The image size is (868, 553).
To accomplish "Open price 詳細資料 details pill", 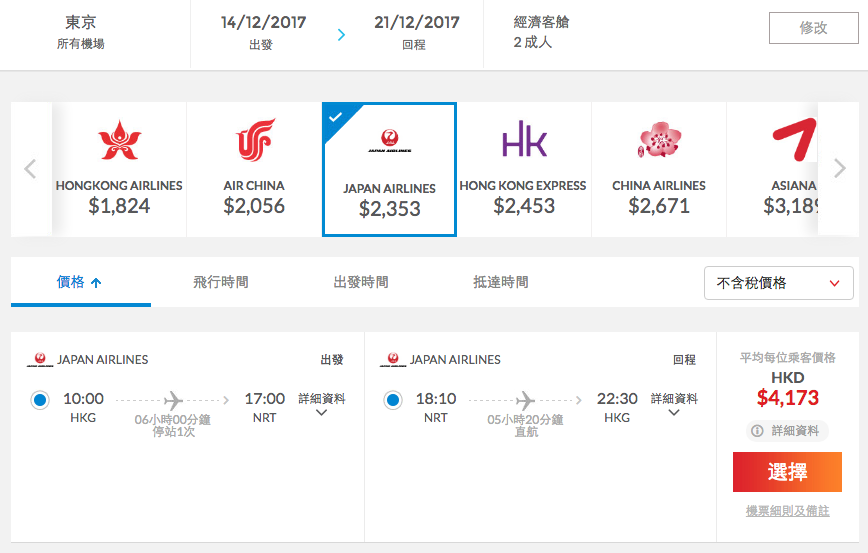I will tap(787, 431).
